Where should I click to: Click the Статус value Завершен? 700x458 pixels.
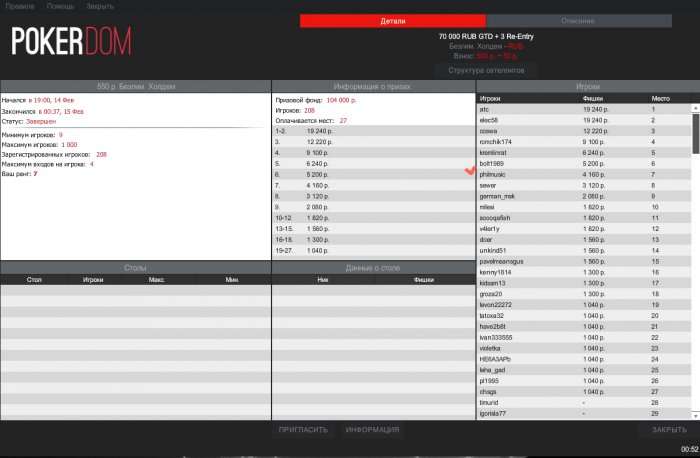pyautogui.click(x=41, y=121)
